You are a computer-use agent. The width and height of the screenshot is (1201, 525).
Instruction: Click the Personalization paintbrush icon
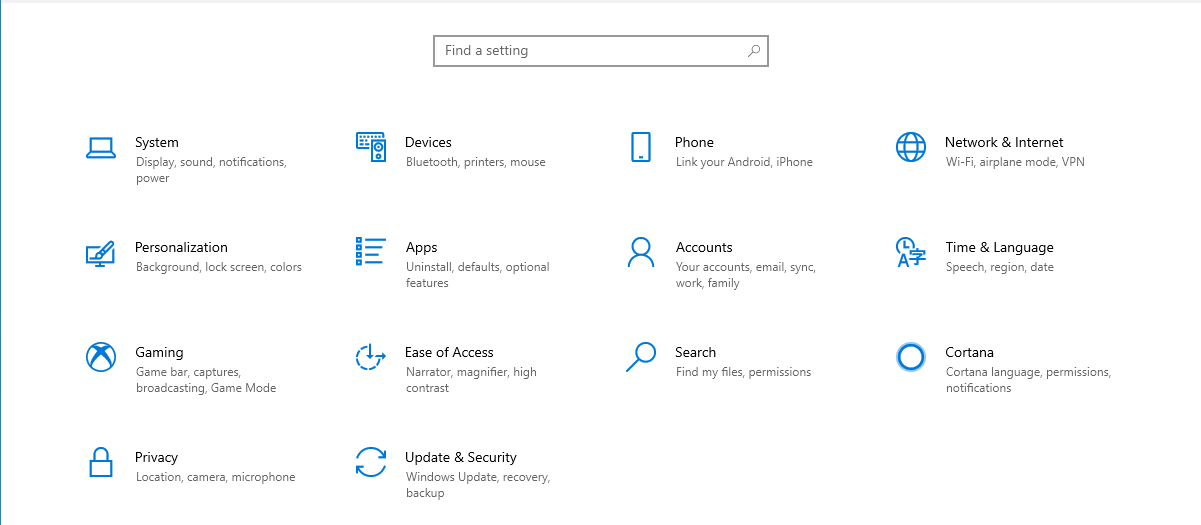[x=100, y=253]
